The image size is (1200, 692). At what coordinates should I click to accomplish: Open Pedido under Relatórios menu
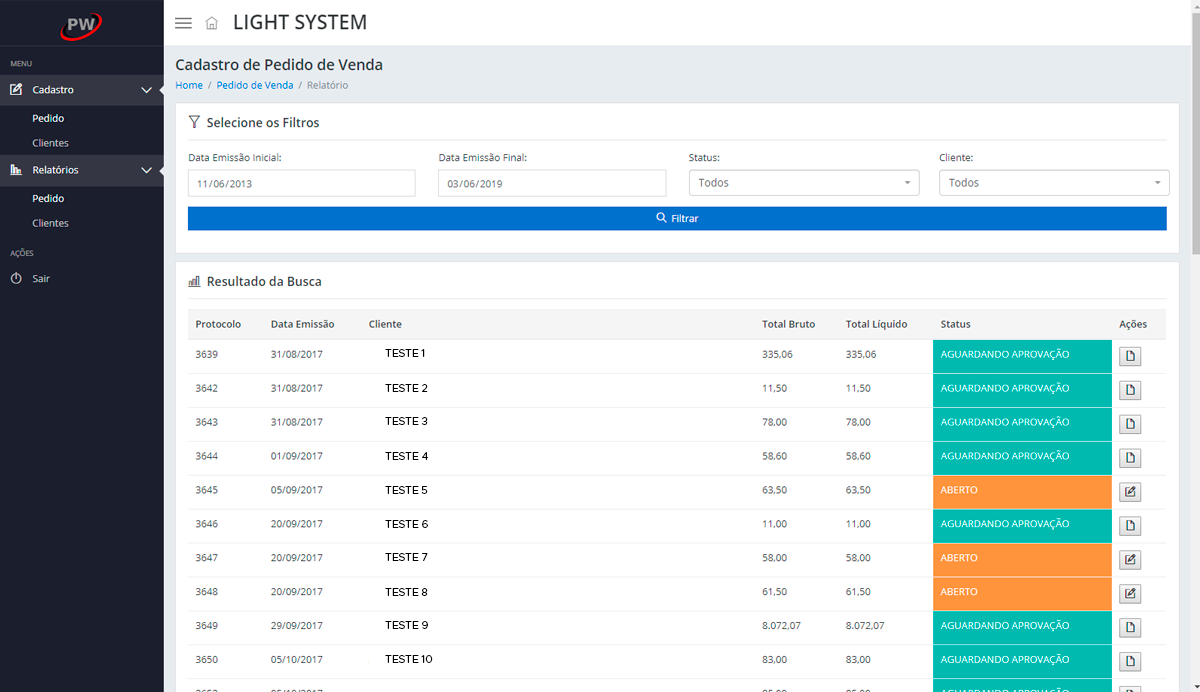(x=48, y=198)
